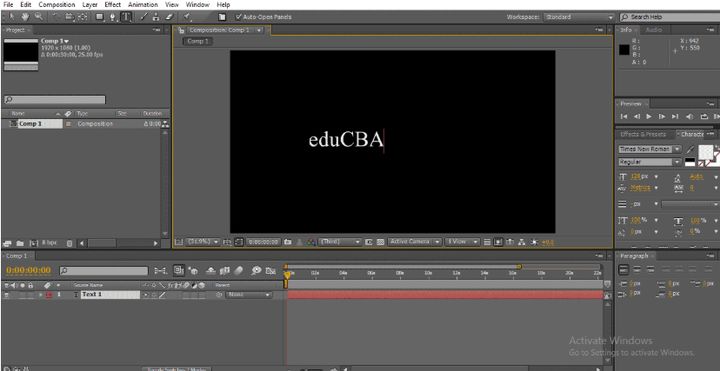Open the Workspace Standard dropdown
The image size is (720, 371).
(579, 17)
